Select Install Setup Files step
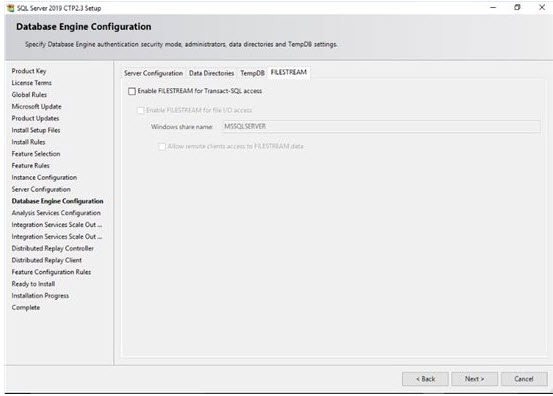 click(36, 130)
